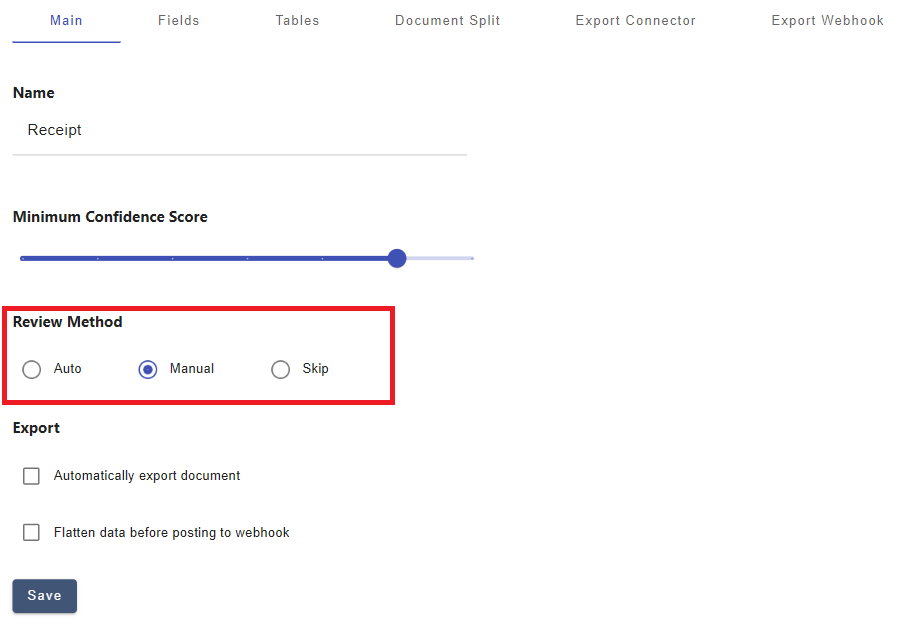Choose the Manual review method radio button
Screen dimensions: 910x642
[x=148, y=369]
